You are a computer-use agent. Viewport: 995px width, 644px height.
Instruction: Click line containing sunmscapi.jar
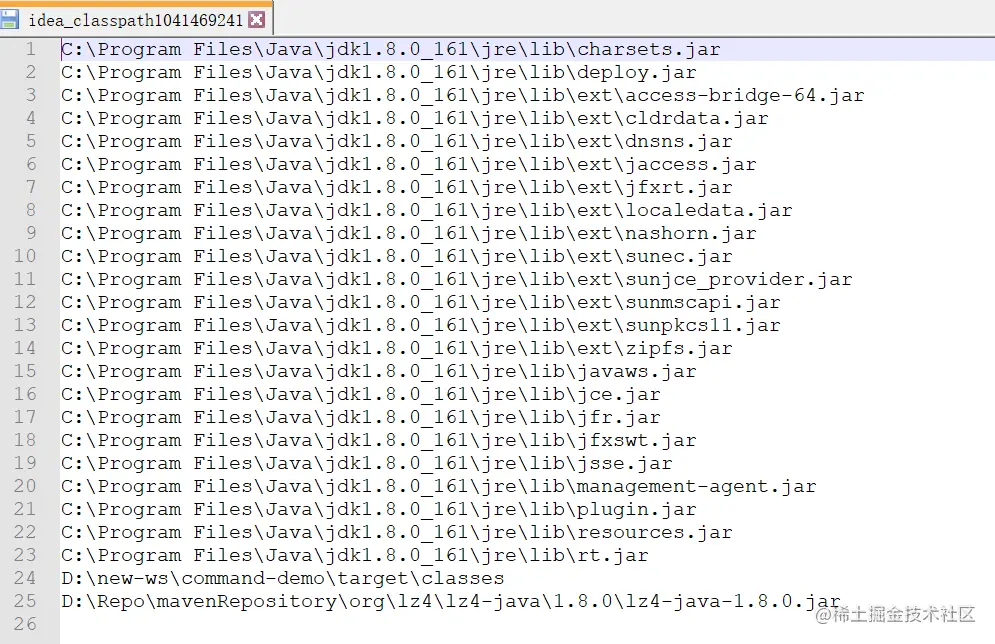pos(421,302)
